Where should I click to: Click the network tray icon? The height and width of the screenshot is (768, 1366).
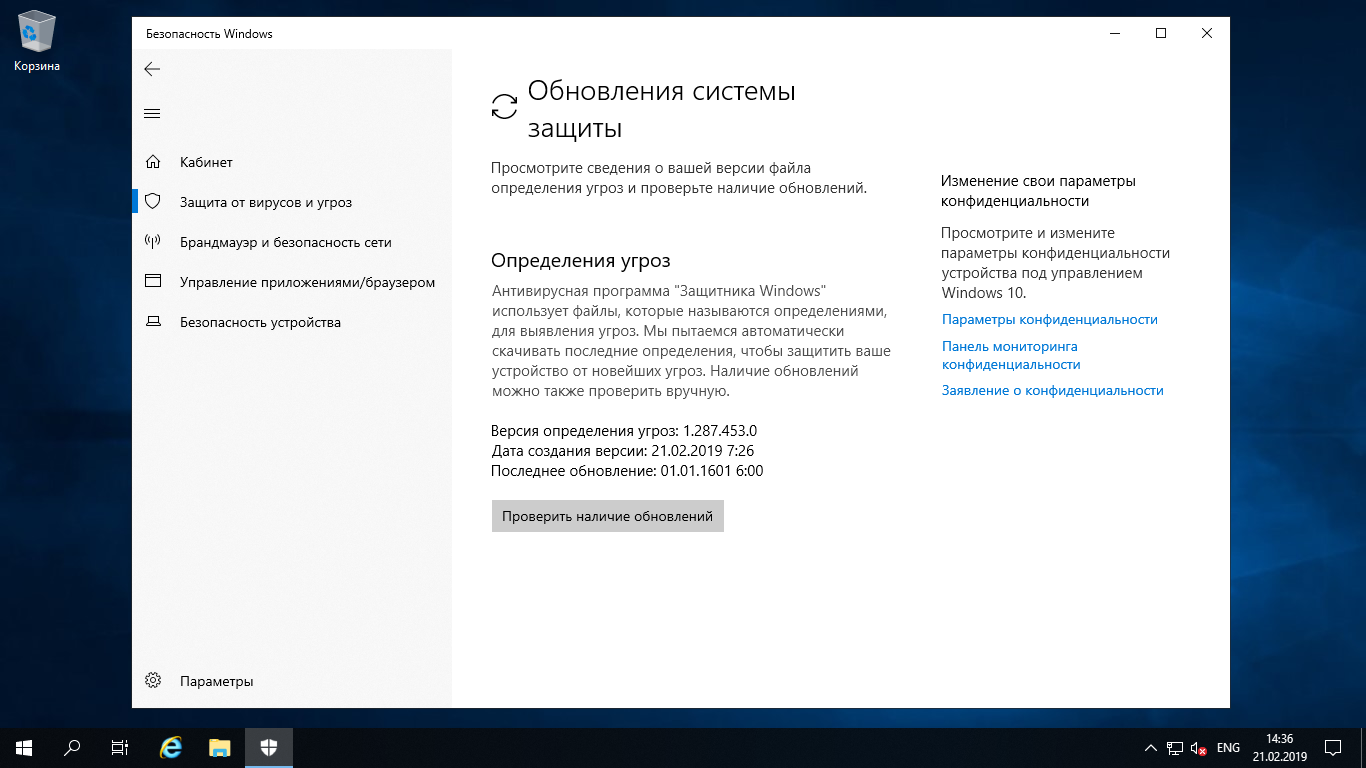point(1175,748)
